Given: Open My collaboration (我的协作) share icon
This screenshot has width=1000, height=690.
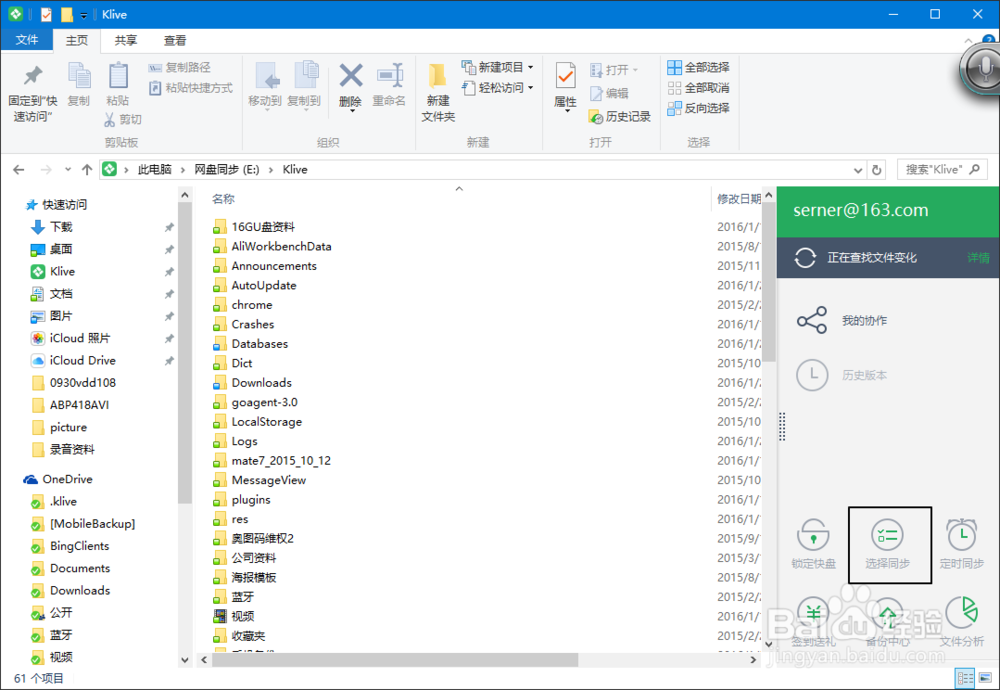Looking at the screenshot, I should click(811, 320).
